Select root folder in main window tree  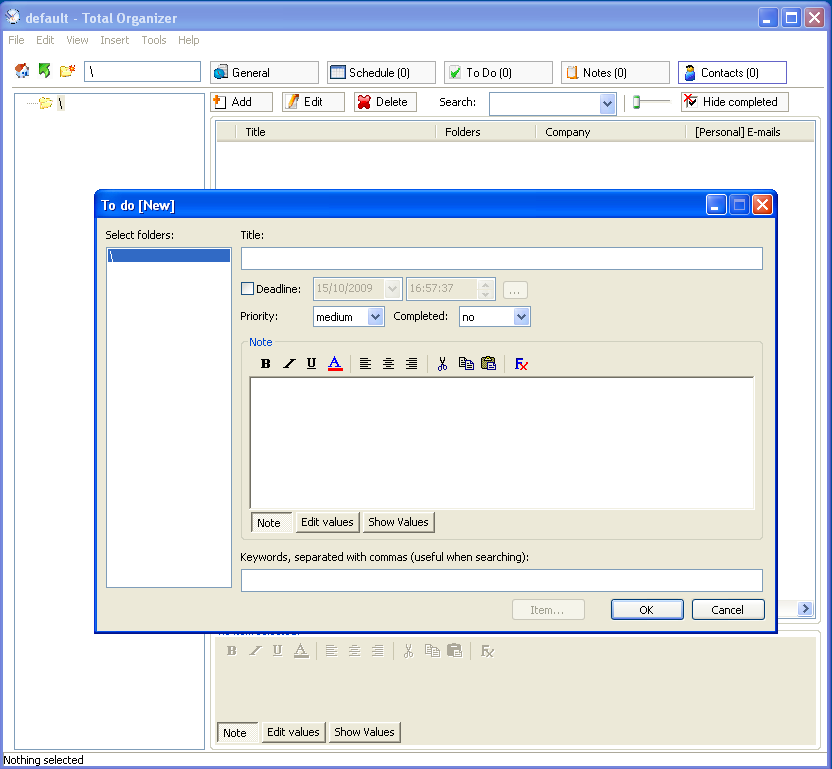click(x=60, y=103)
